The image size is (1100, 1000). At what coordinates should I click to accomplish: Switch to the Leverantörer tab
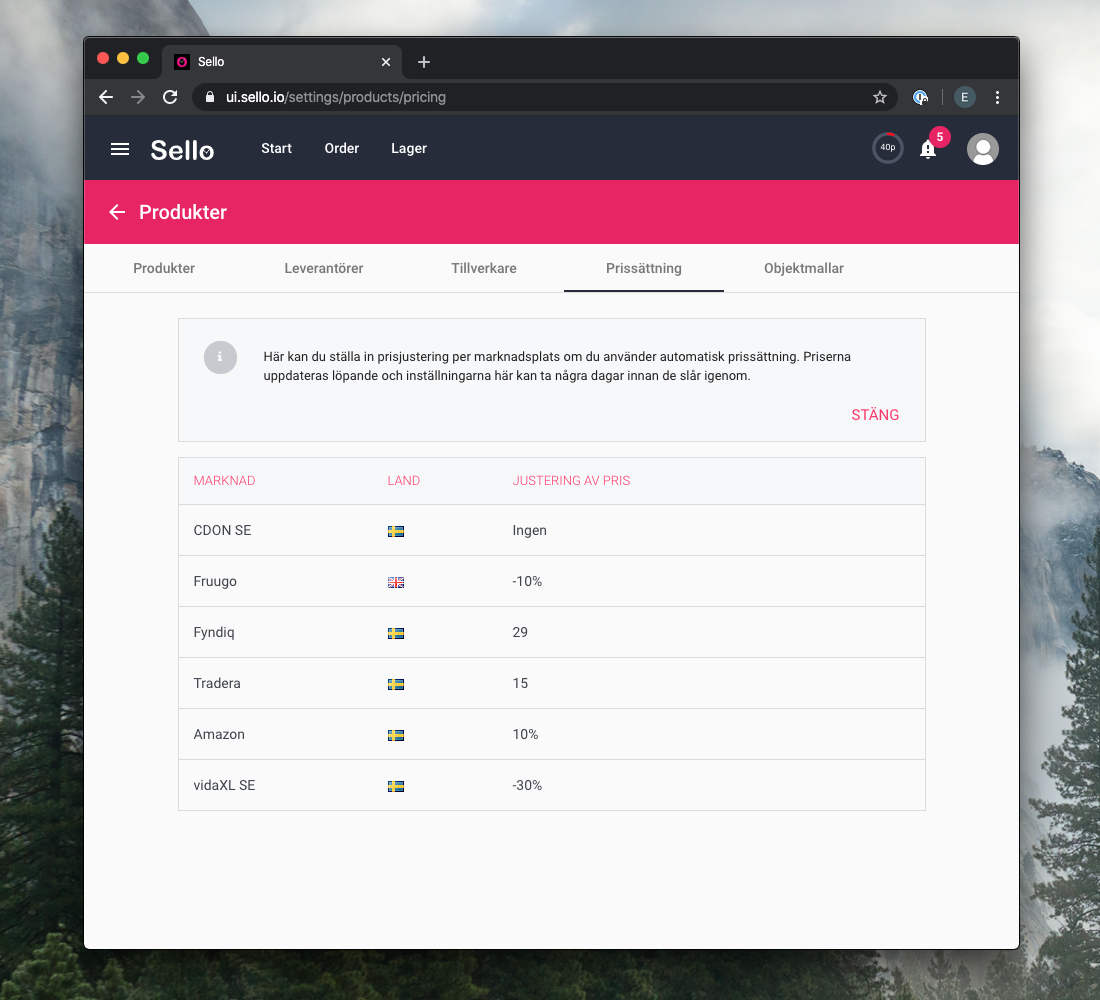(x=323, y=268)
